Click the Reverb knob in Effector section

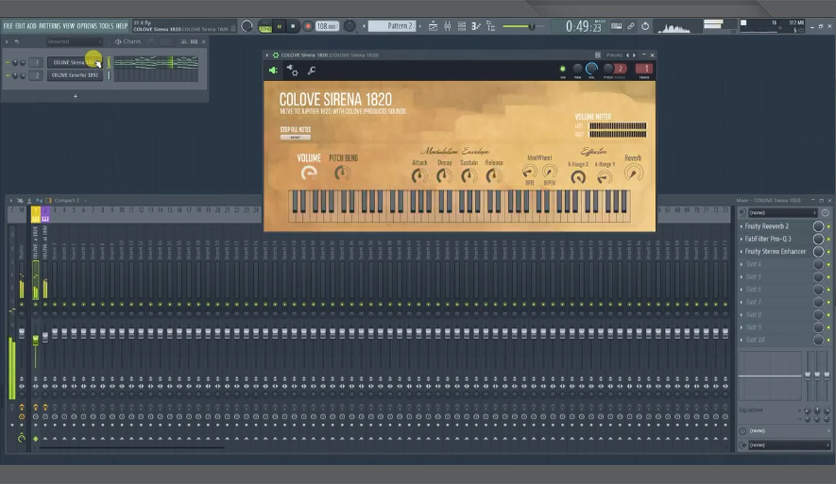point(633,172)
